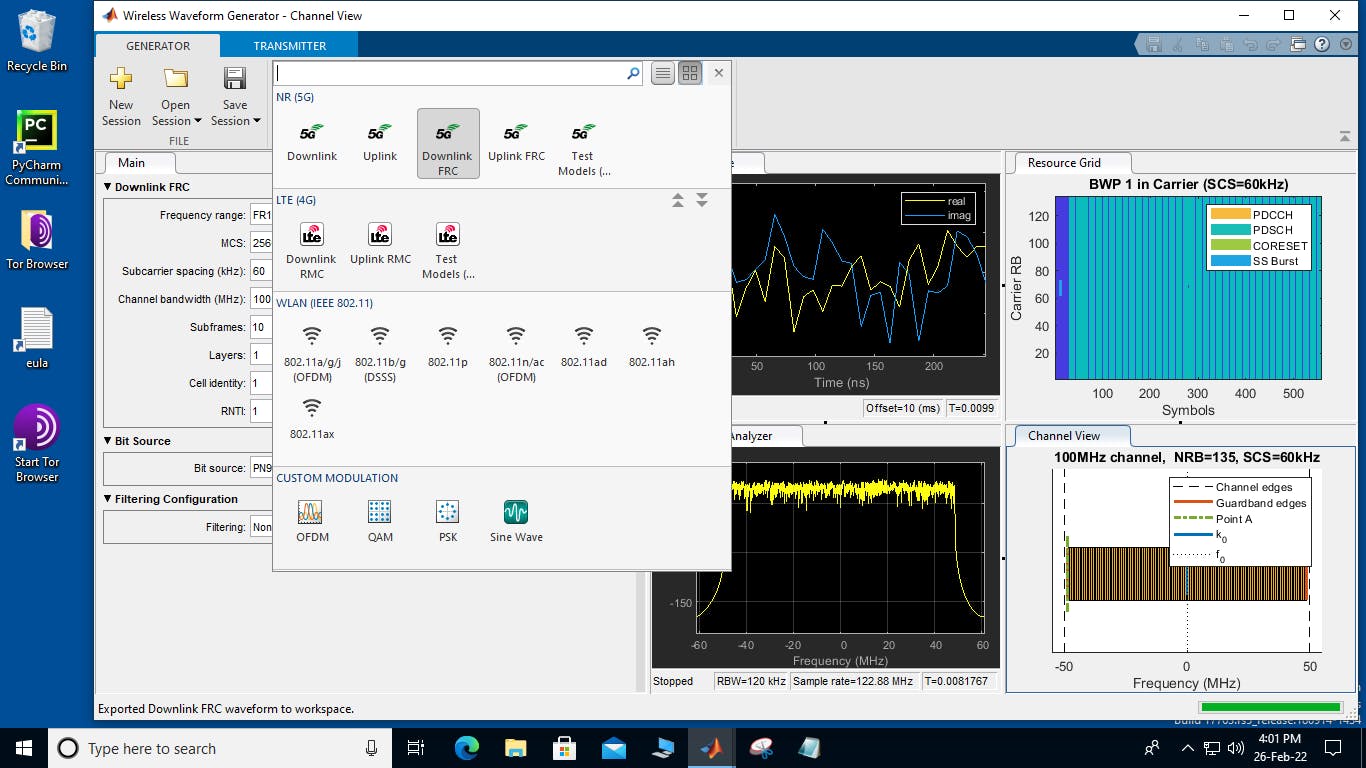1366x768 pixels.
Task: Click the Subframes value field
Action: click(x=261, y=327)
